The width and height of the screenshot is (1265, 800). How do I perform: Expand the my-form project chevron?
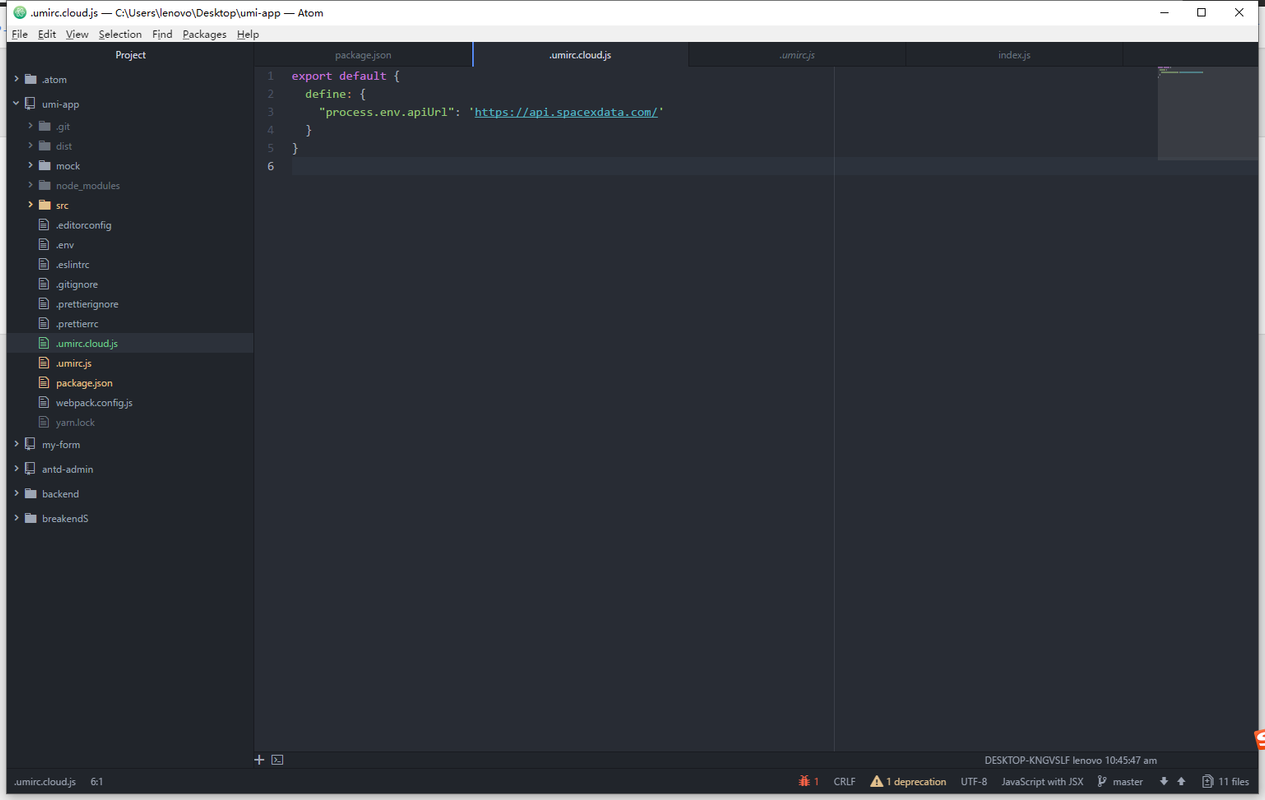pyautogui.click(x=16, y=444)
